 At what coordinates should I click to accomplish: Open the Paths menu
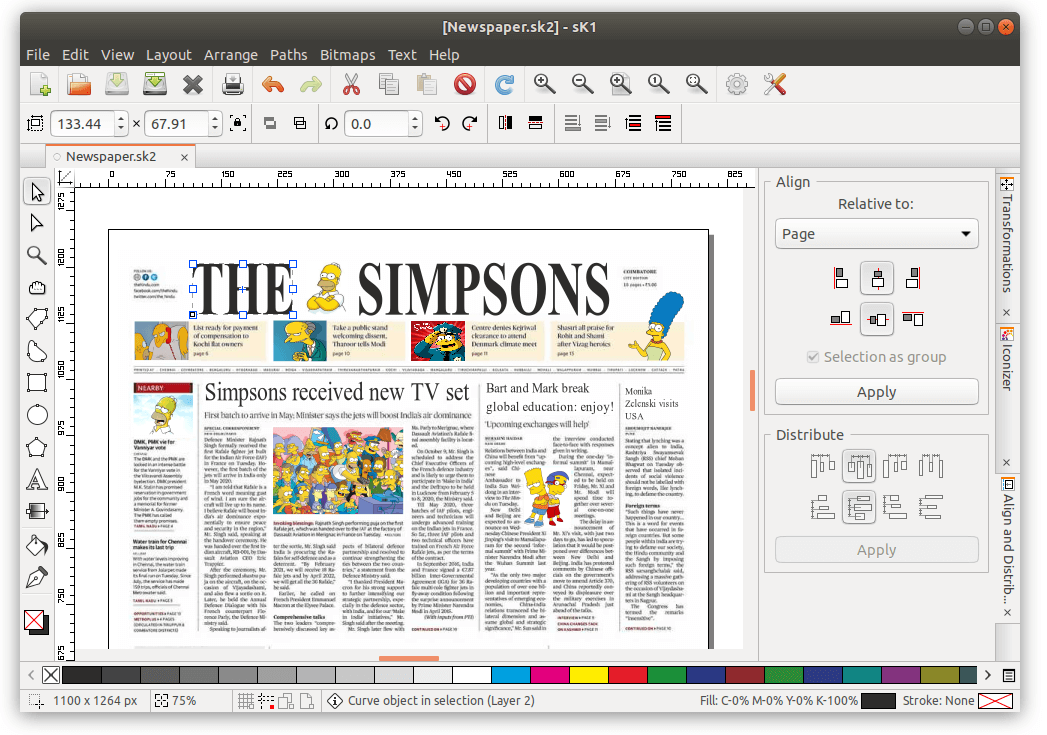point(288,55)
